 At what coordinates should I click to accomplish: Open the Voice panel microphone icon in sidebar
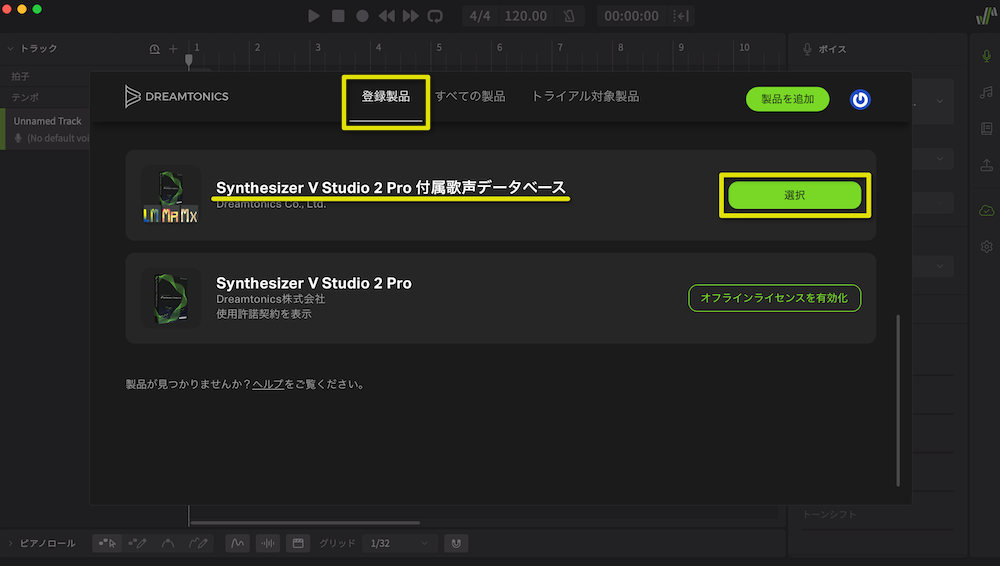tap(986, 56)
